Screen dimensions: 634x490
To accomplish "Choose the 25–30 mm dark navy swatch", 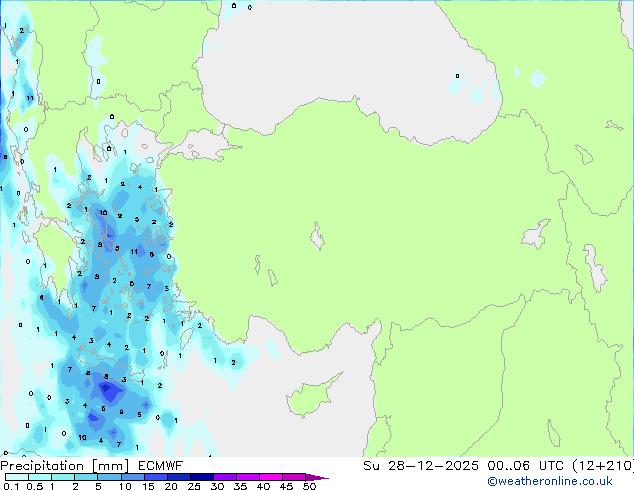I will 202,477.
